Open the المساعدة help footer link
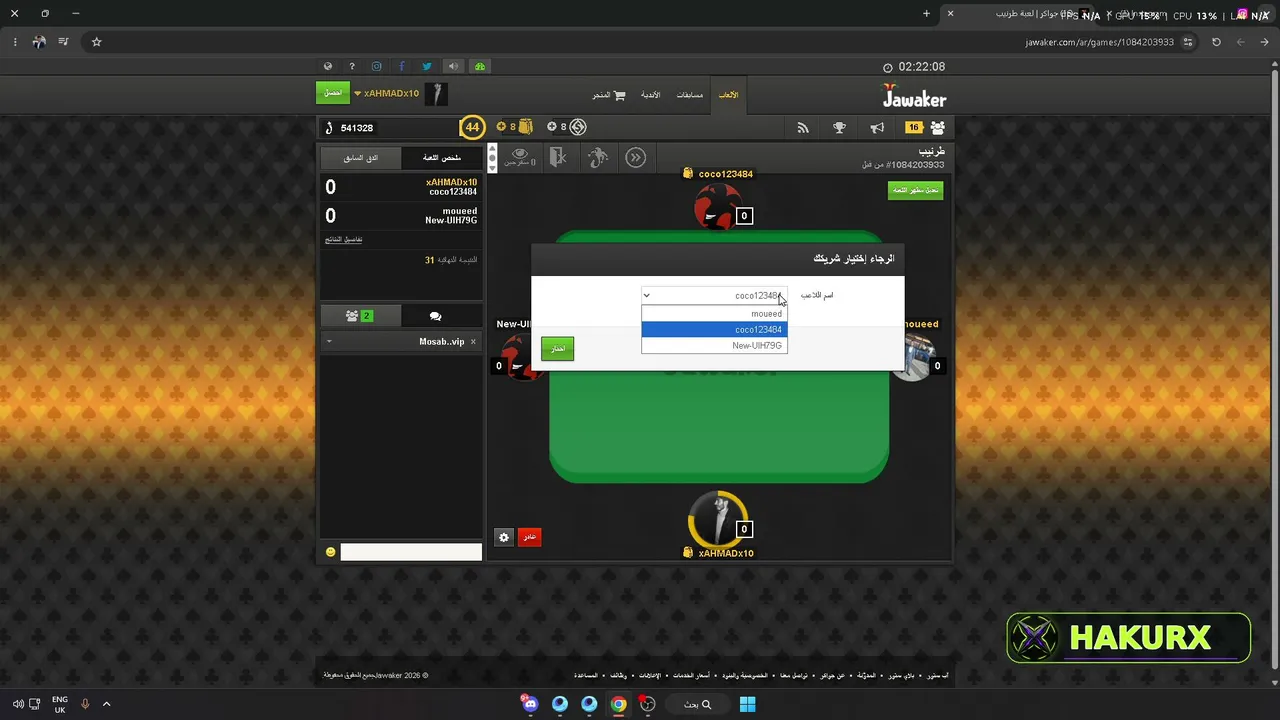 pos(586,676)
